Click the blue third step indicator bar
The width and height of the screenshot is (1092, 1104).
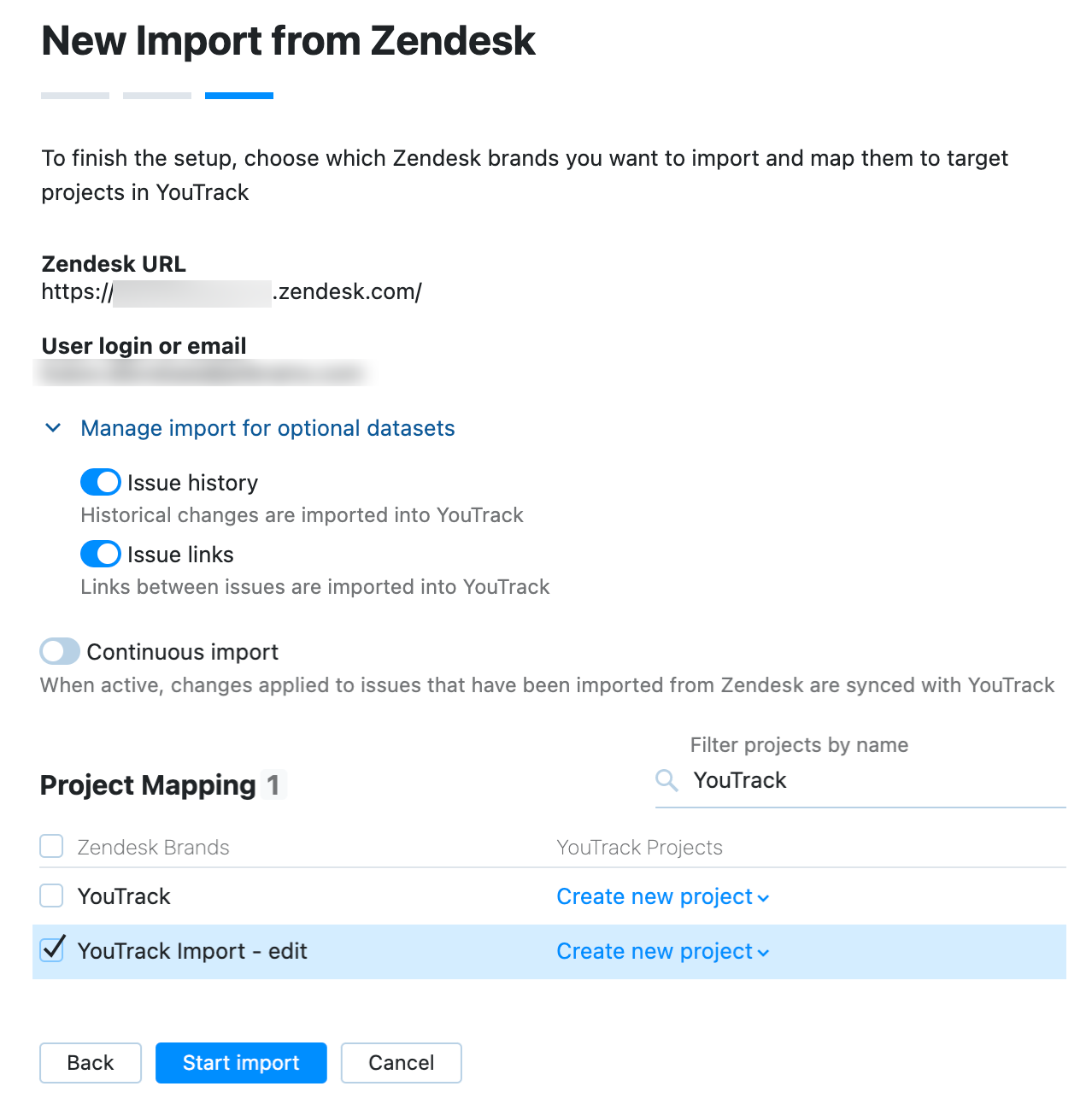click(x=239, y=96)
